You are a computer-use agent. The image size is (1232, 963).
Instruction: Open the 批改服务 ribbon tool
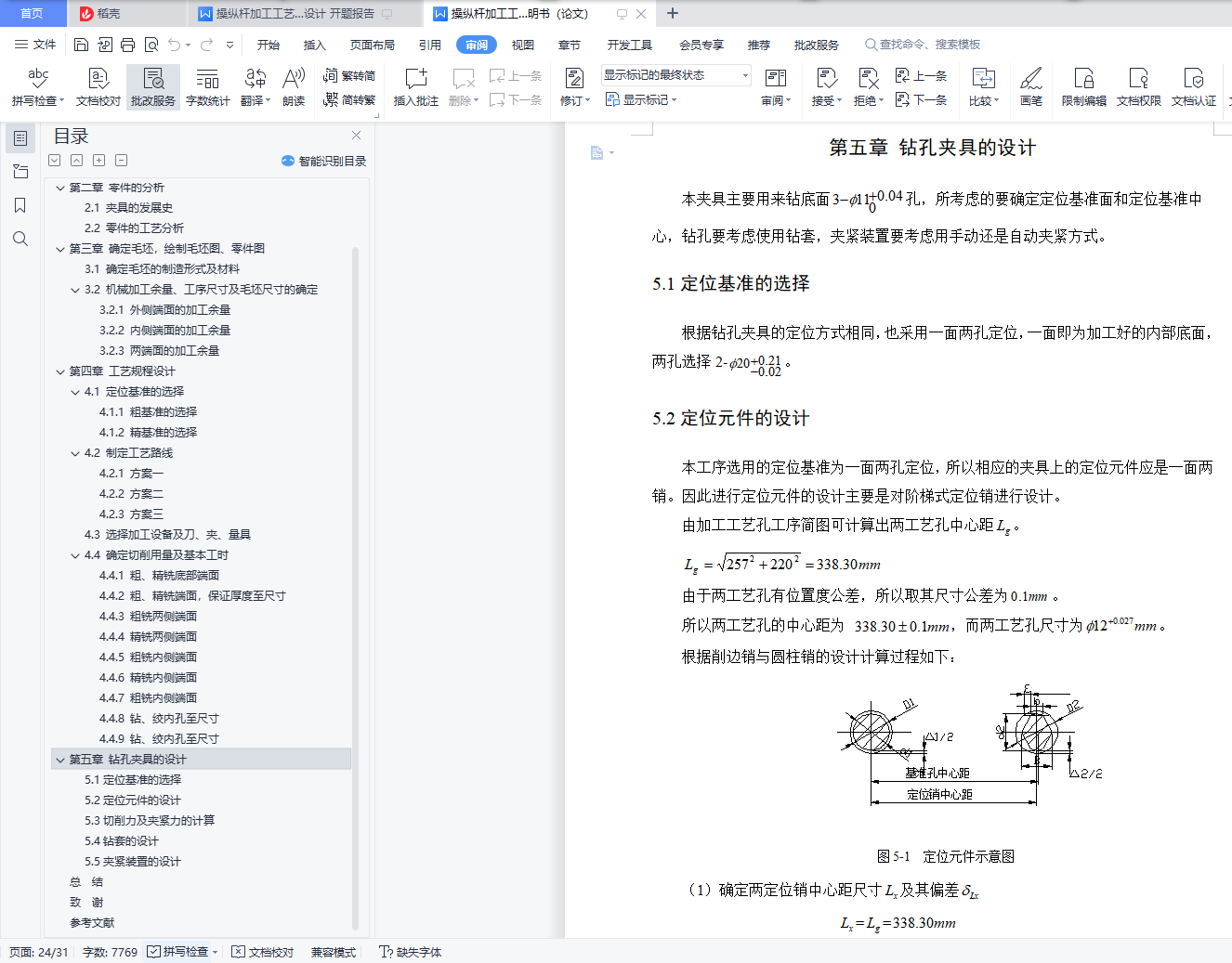coord(153,86)
